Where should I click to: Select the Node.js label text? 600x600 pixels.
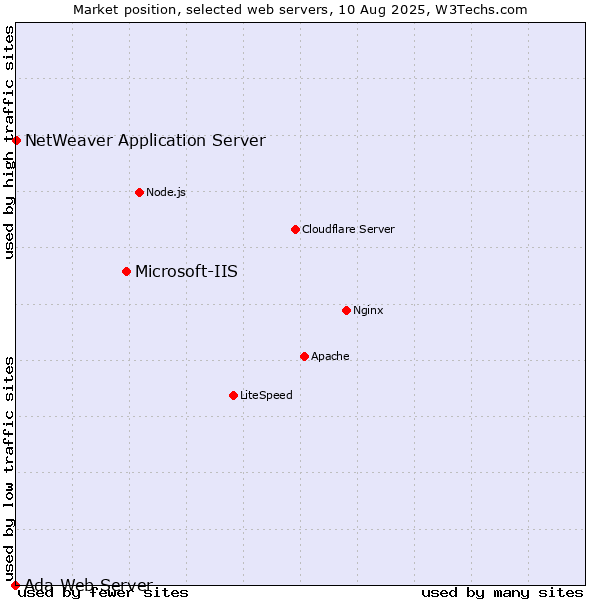click(x=166, y=192)
